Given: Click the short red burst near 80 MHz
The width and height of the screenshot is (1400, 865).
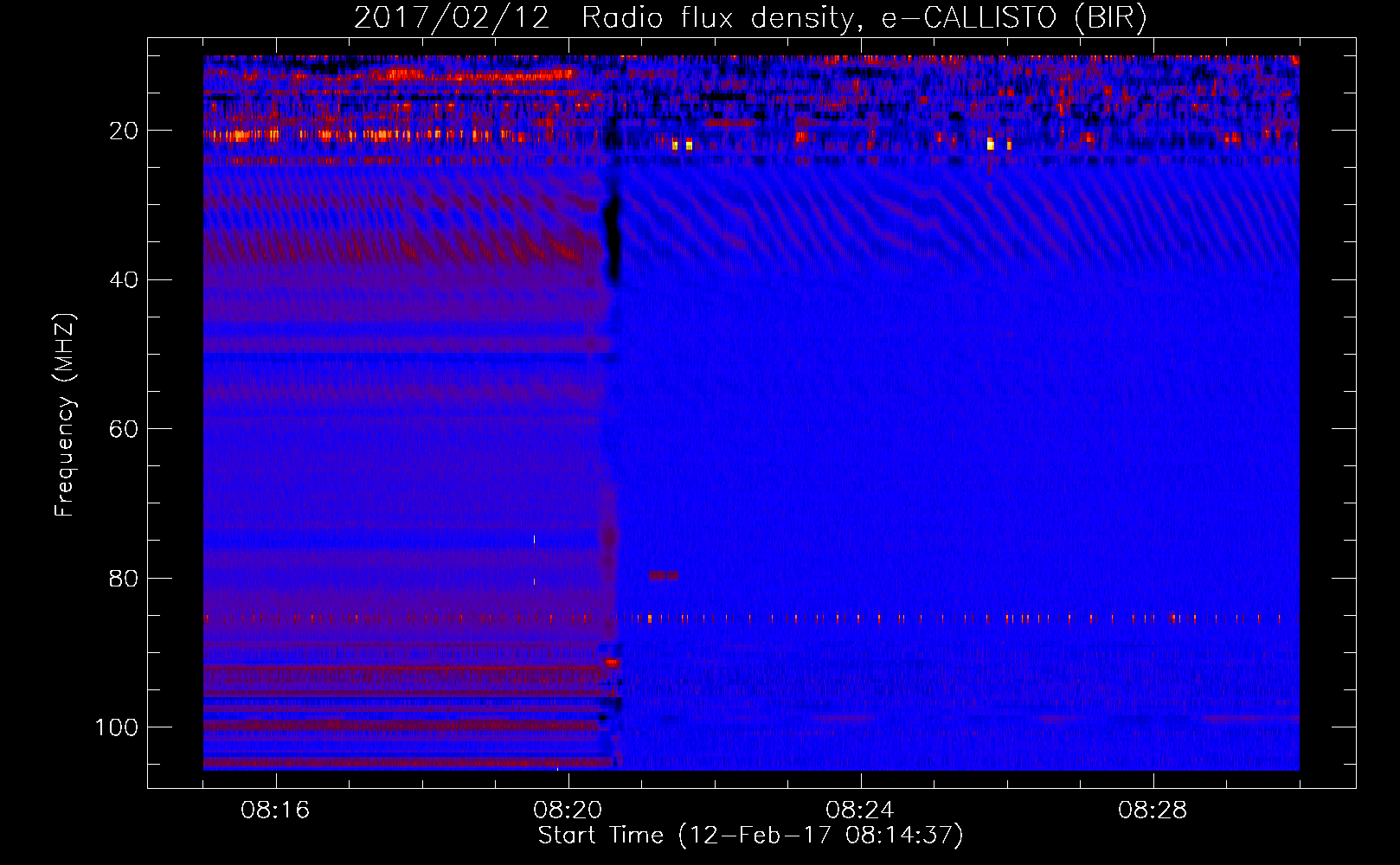Looking at the screenshot, I should 664,575.
